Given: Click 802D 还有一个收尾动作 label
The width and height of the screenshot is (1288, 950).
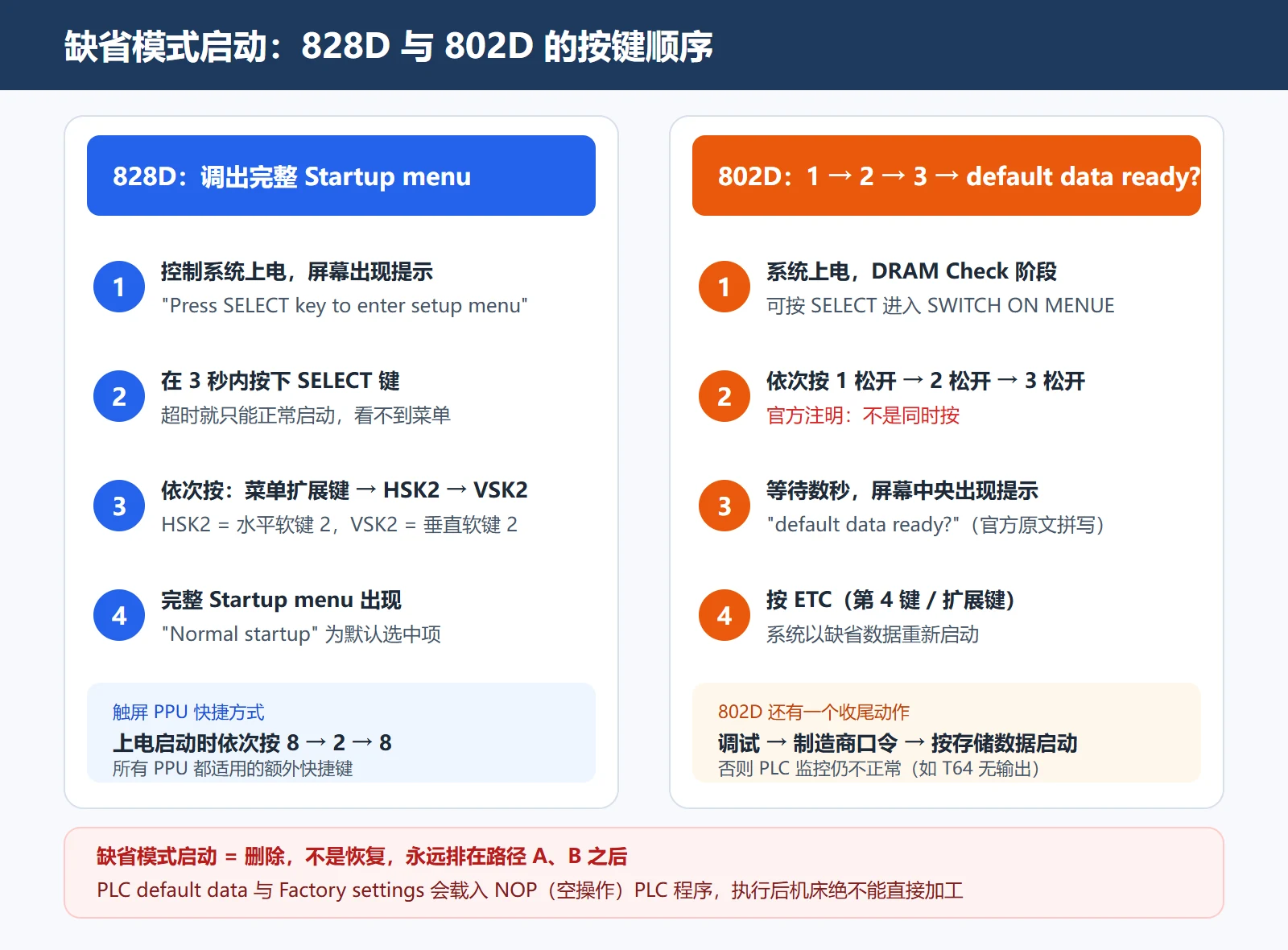Looking at the screenshot, I should 814,712.
